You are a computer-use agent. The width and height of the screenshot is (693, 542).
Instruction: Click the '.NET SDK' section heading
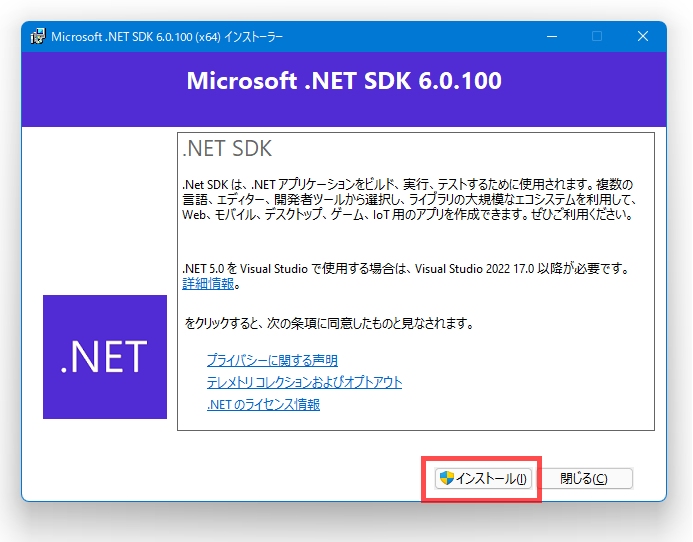(x=227, y=149)
